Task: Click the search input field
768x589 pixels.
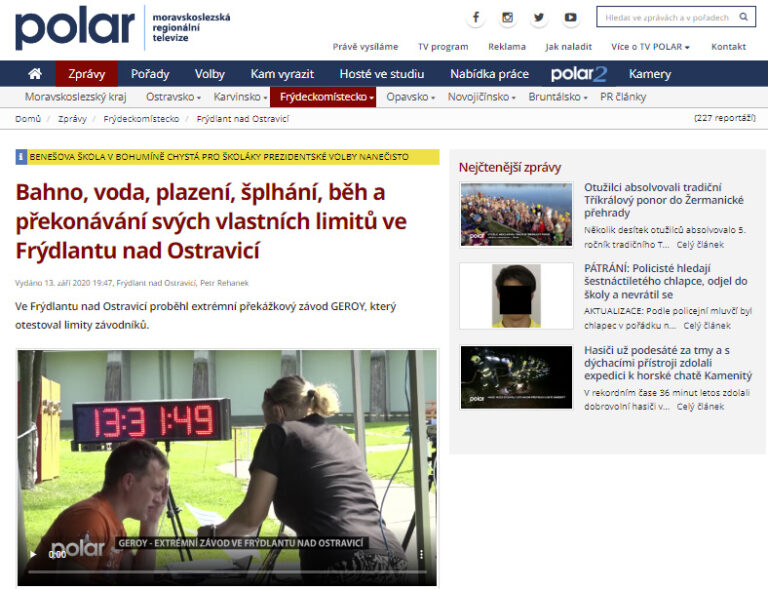Action: 665,17
